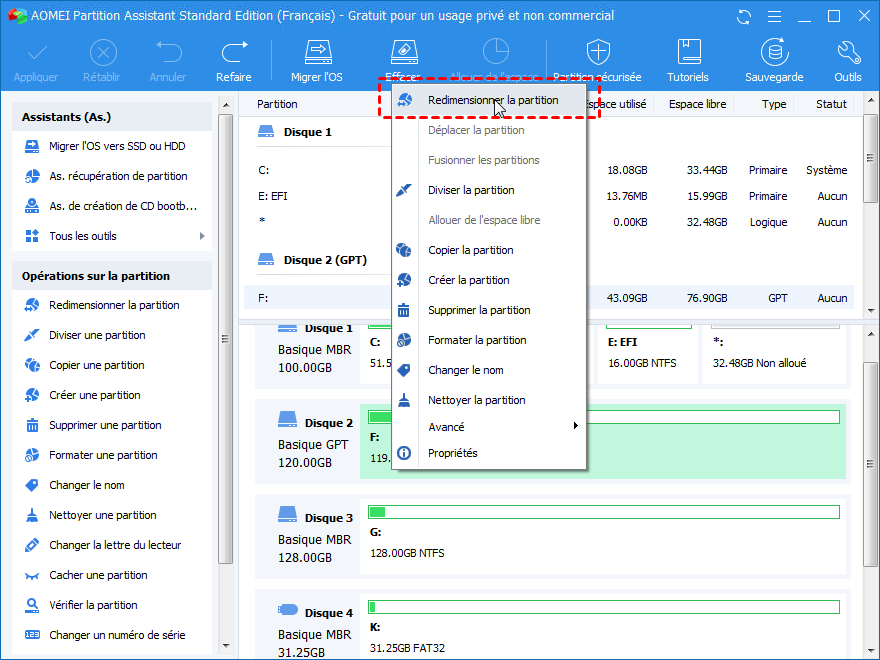Select Disque 3 Basique MBR disk label
The height and width of the screenshot is (660, 880).
(x=314, y=536)
